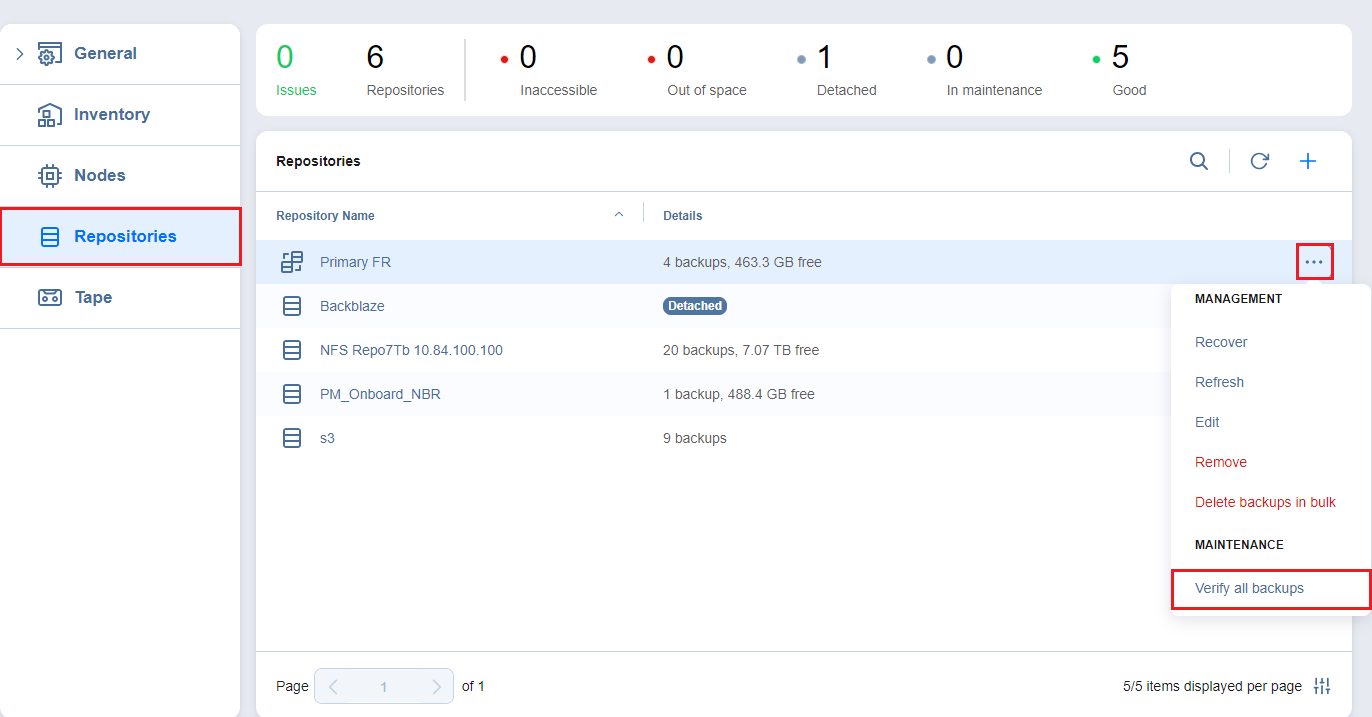Click the plus icon to add a repository

[x=1308, y=160]
